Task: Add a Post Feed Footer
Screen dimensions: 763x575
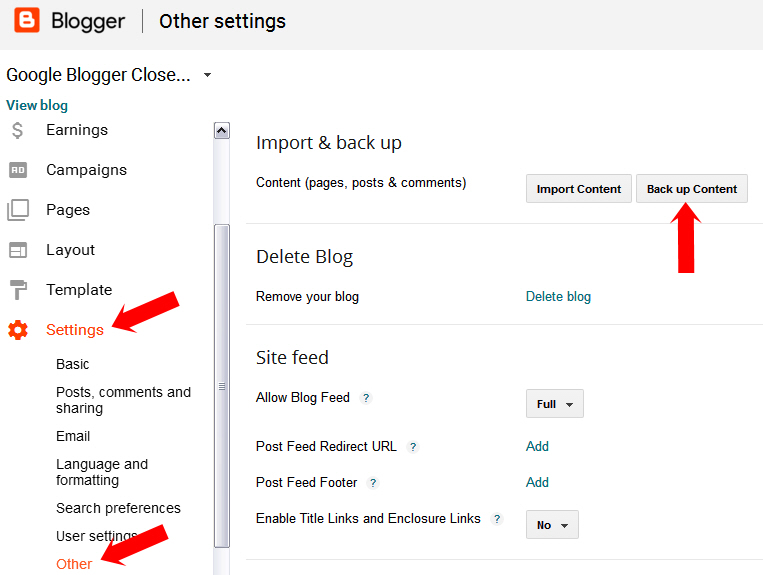Action: (537, 482)
